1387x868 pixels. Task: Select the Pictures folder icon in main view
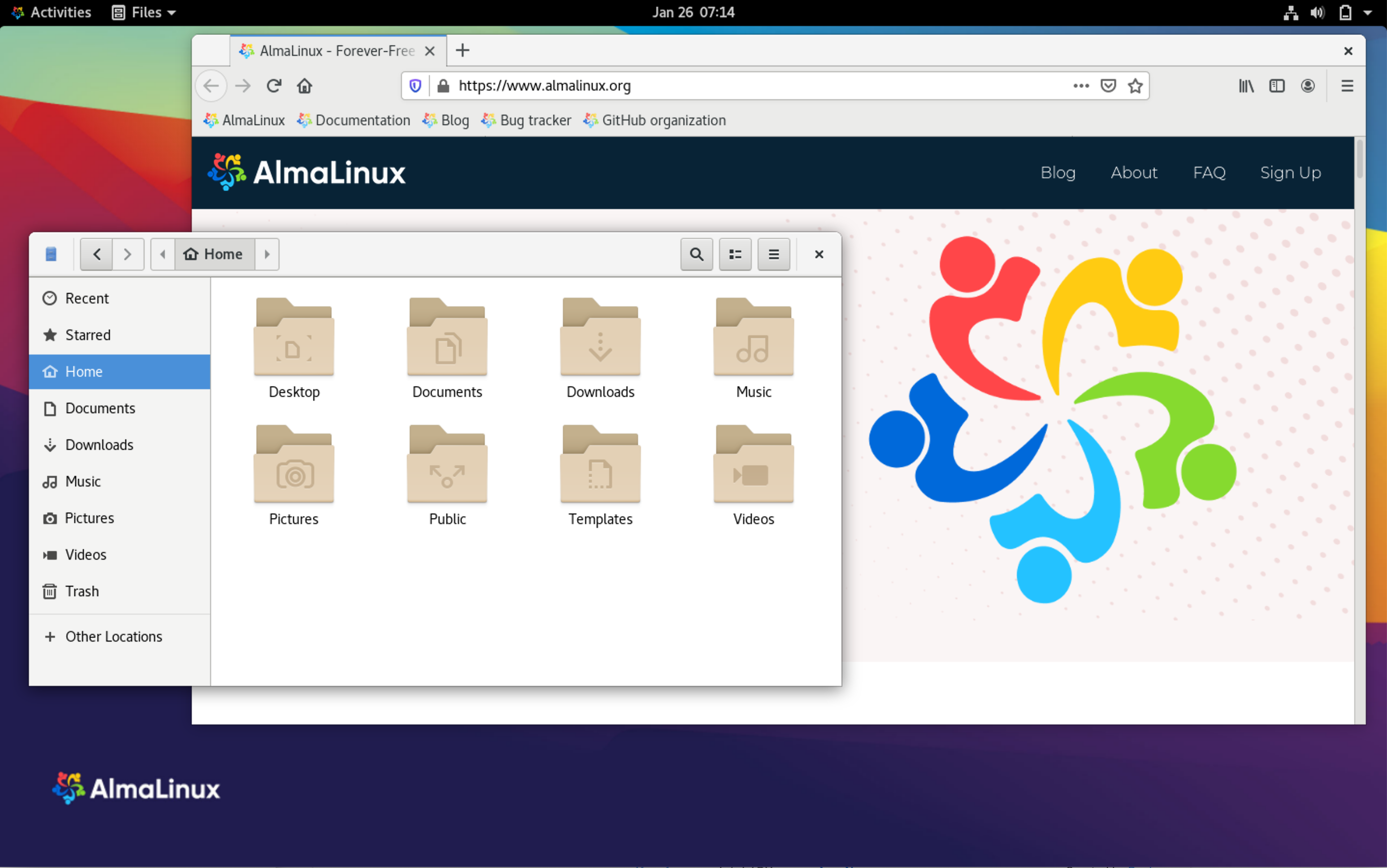pyautogui.click(x=294, y=464)
